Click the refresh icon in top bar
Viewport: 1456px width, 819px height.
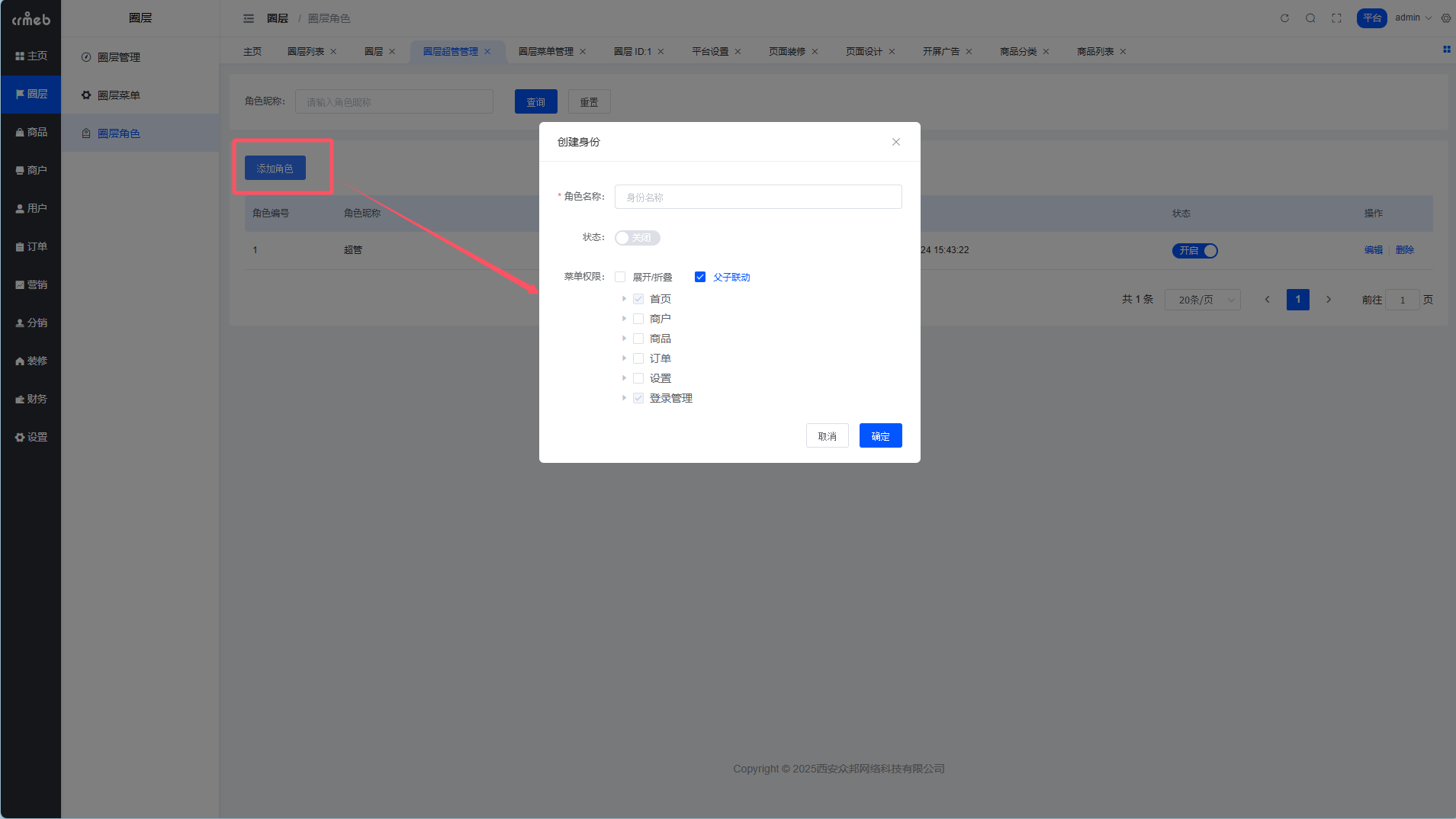1284,18
